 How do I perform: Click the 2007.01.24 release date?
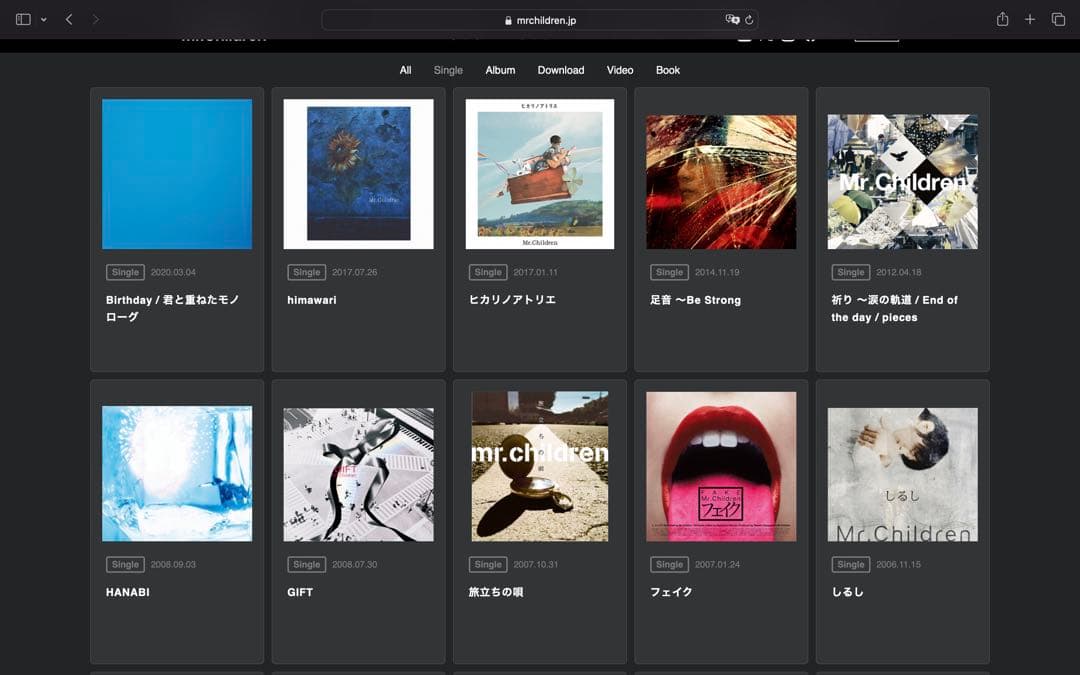pos(717,564)
